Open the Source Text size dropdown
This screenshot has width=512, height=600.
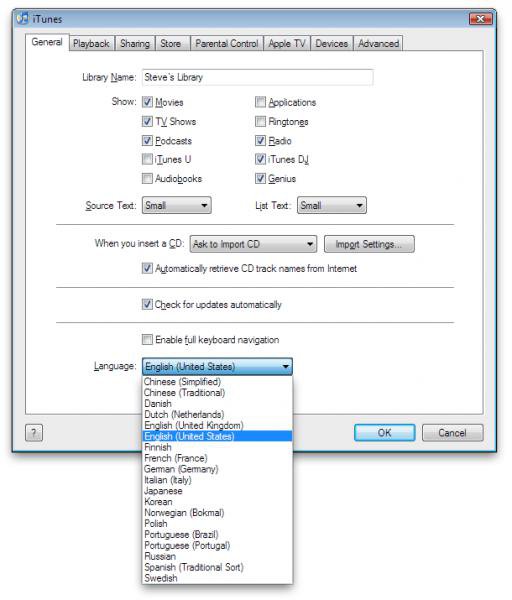click(176, 205)
